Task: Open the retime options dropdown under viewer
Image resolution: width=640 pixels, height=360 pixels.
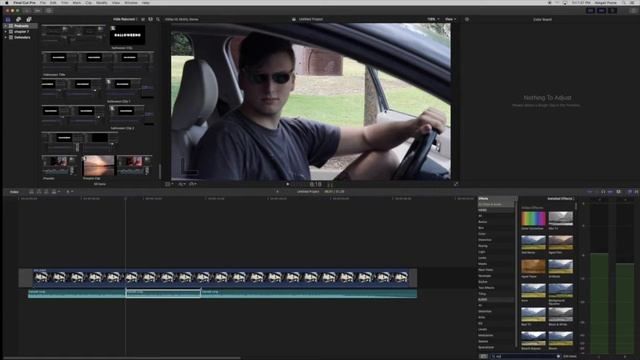Action: (193, 184)
